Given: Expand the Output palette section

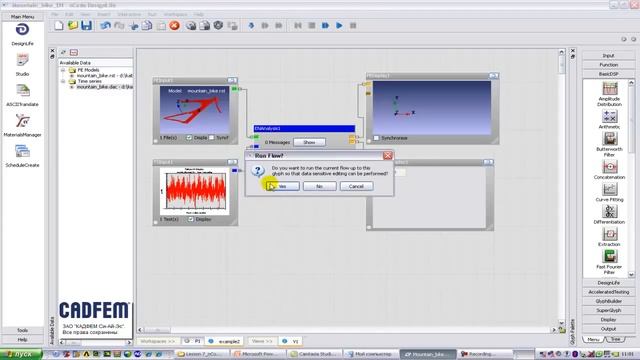Looking at the screenshot, I should pyautogui.click(x=609, y=329).
